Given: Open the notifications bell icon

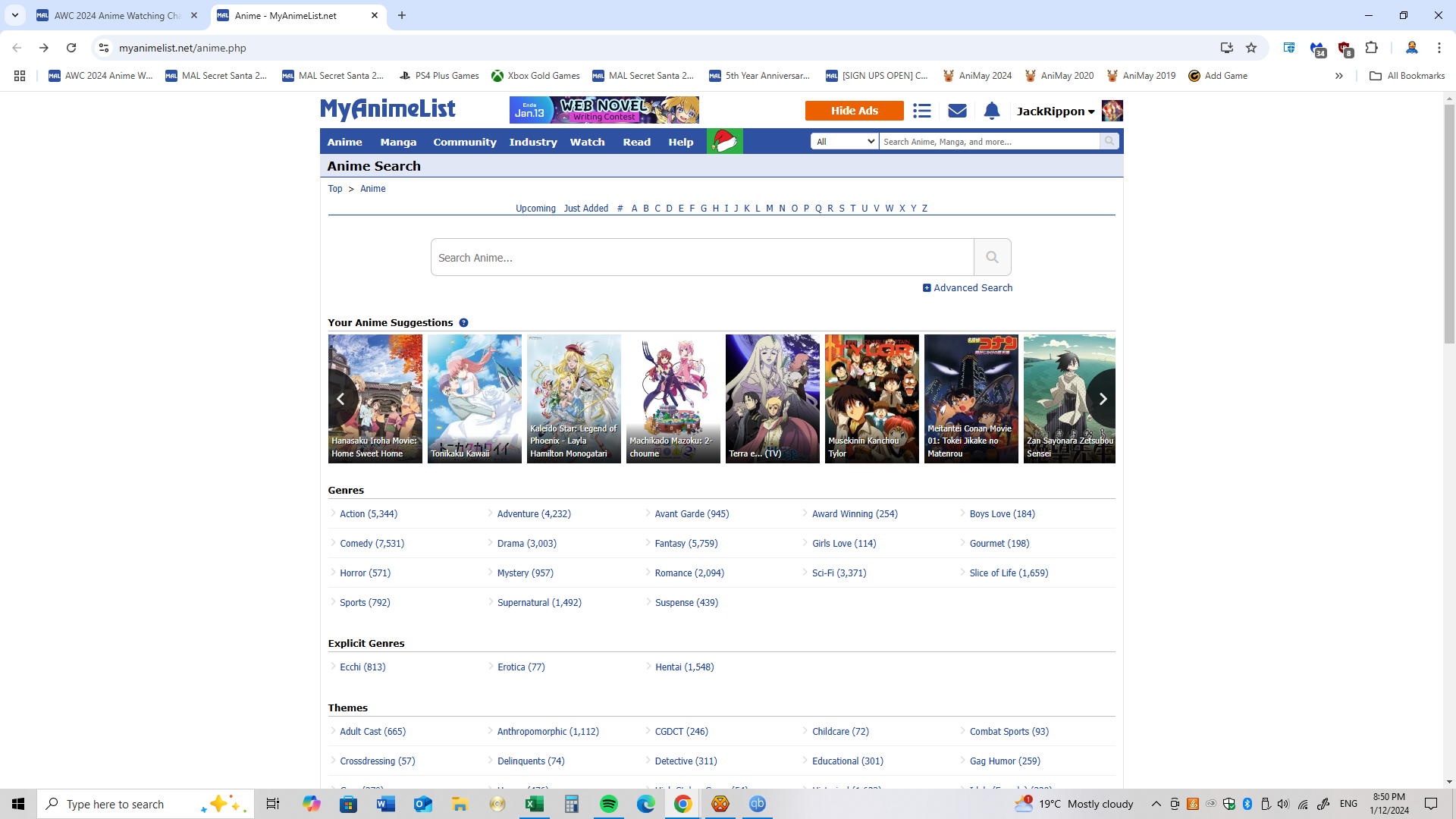Looking at the screenshot, I should (x=991, y=111).
